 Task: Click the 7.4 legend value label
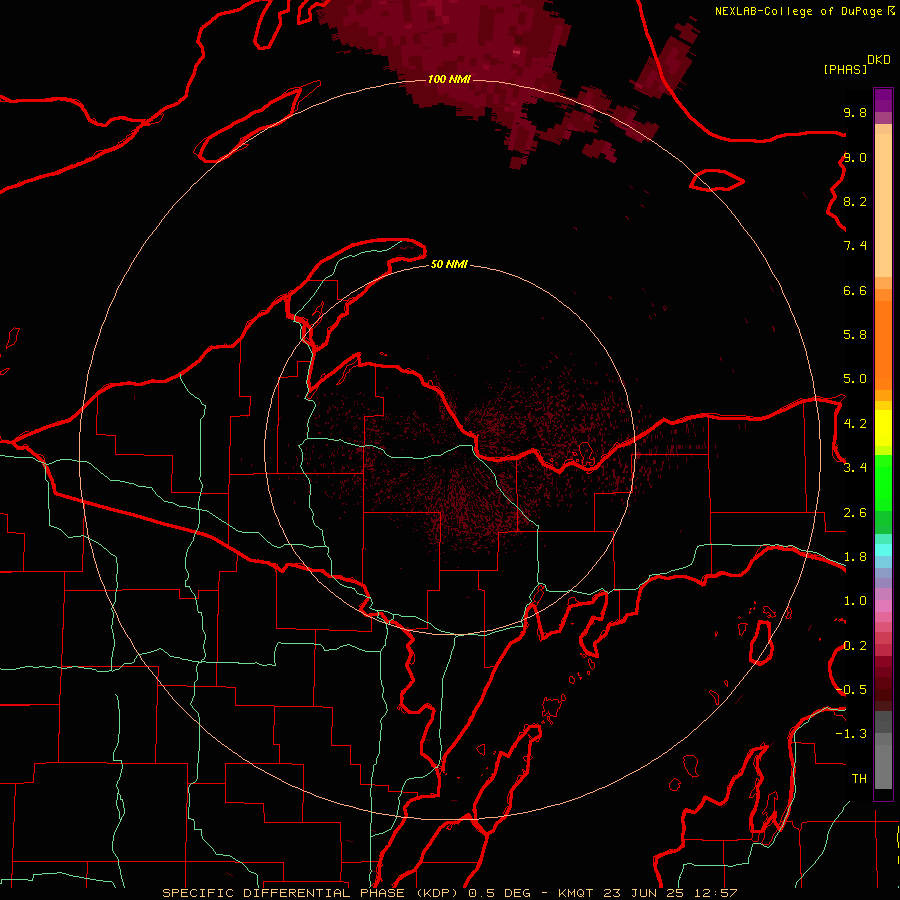(855, 246)
